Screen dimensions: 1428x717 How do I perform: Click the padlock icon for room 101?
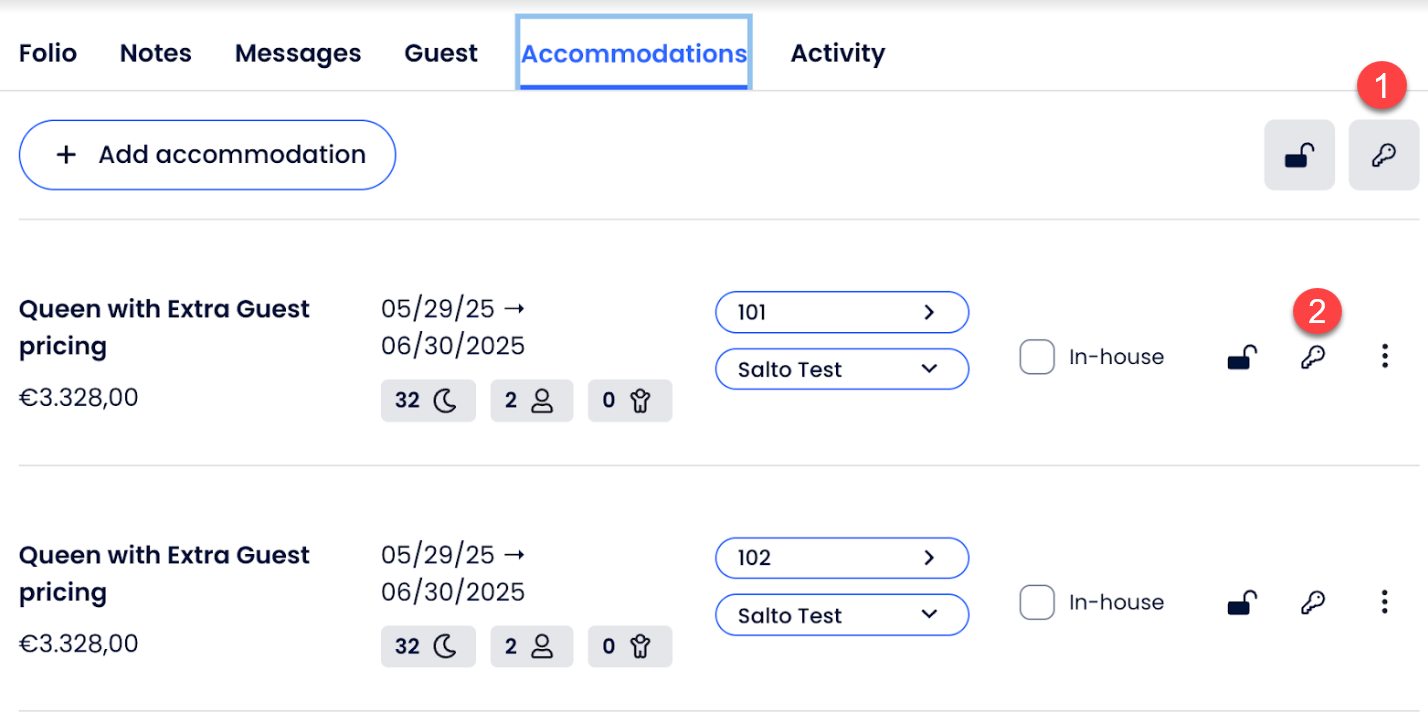pos(1242,357)
